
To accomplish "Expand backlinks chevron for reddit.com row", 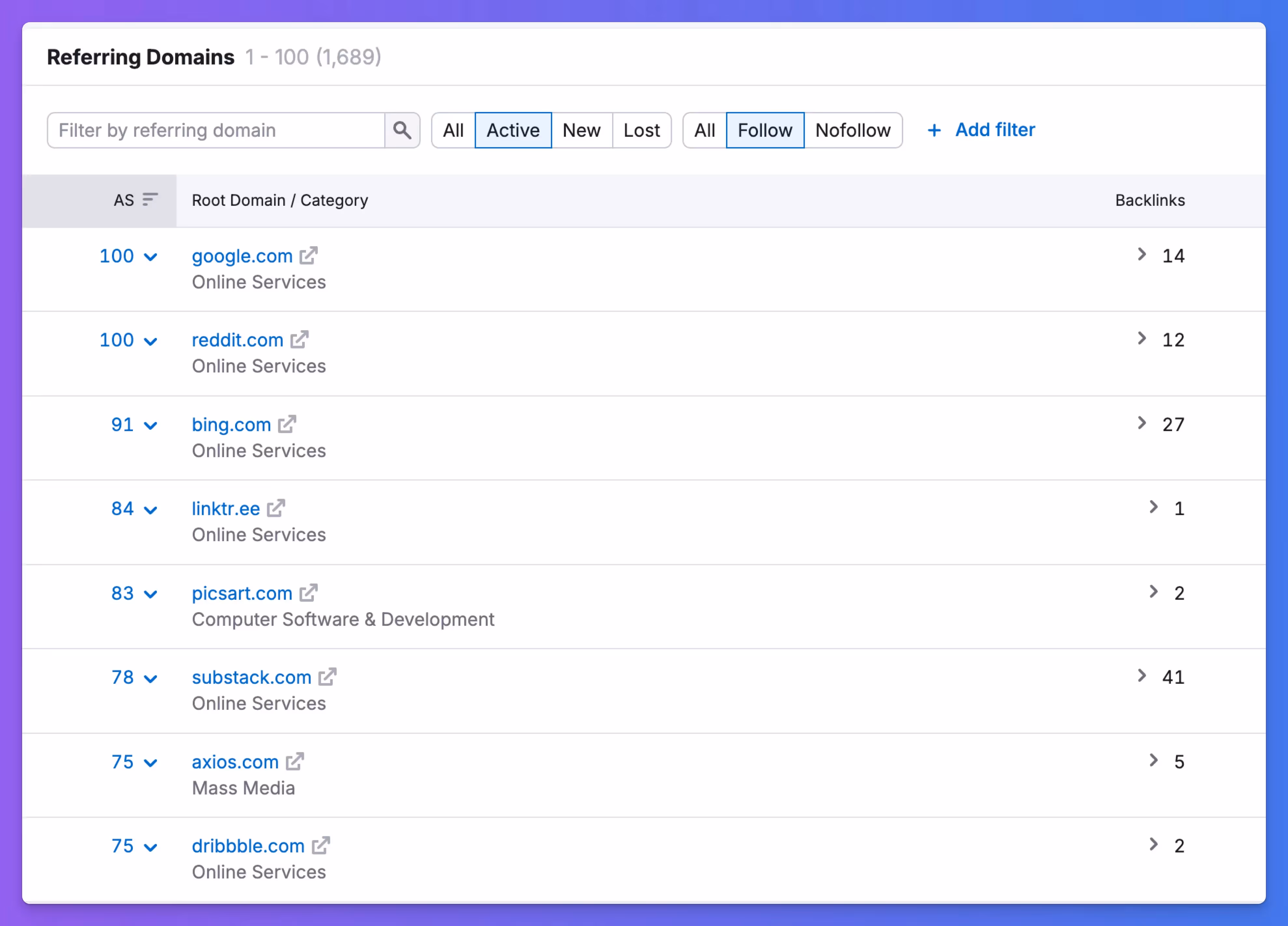I will click(x=1142, y=339).
